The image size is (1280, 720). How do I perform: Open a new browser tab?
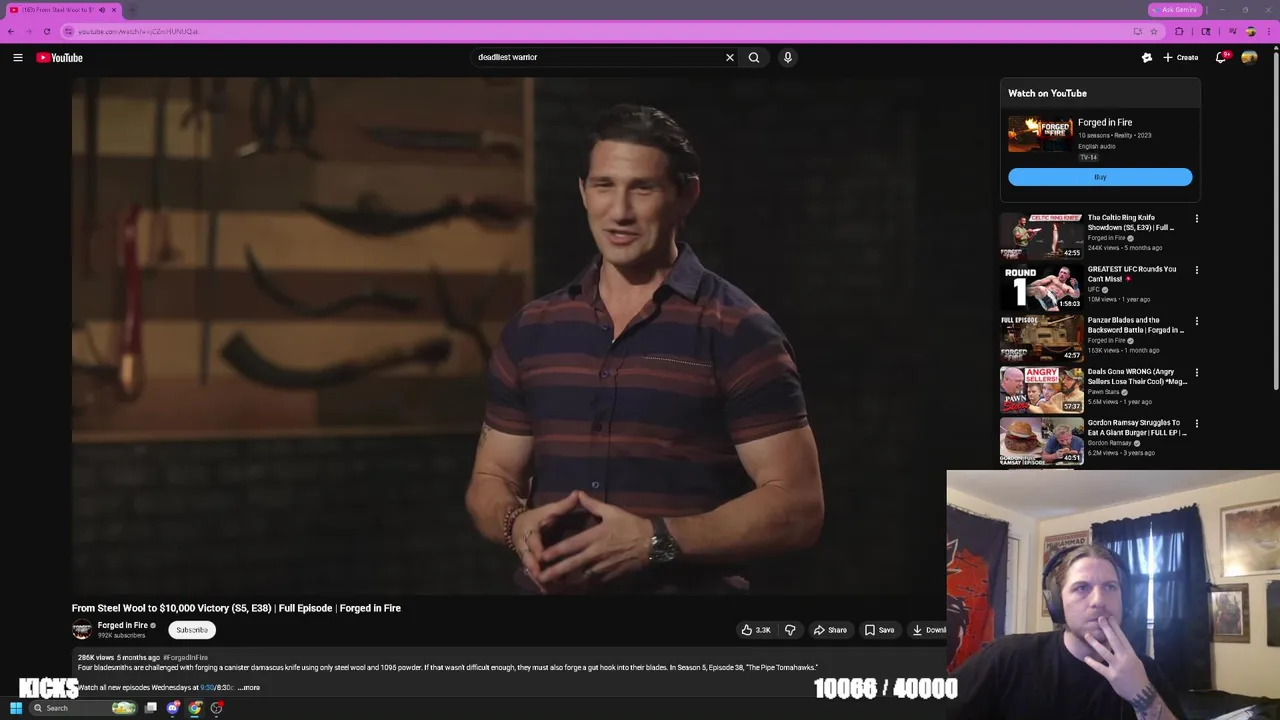(x=132, y=10)
